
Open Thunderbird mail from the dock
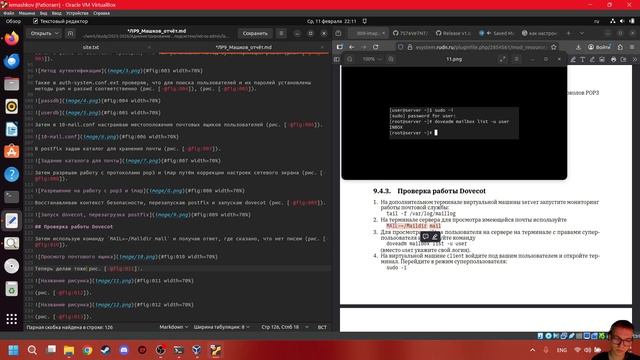coord(11,61)
